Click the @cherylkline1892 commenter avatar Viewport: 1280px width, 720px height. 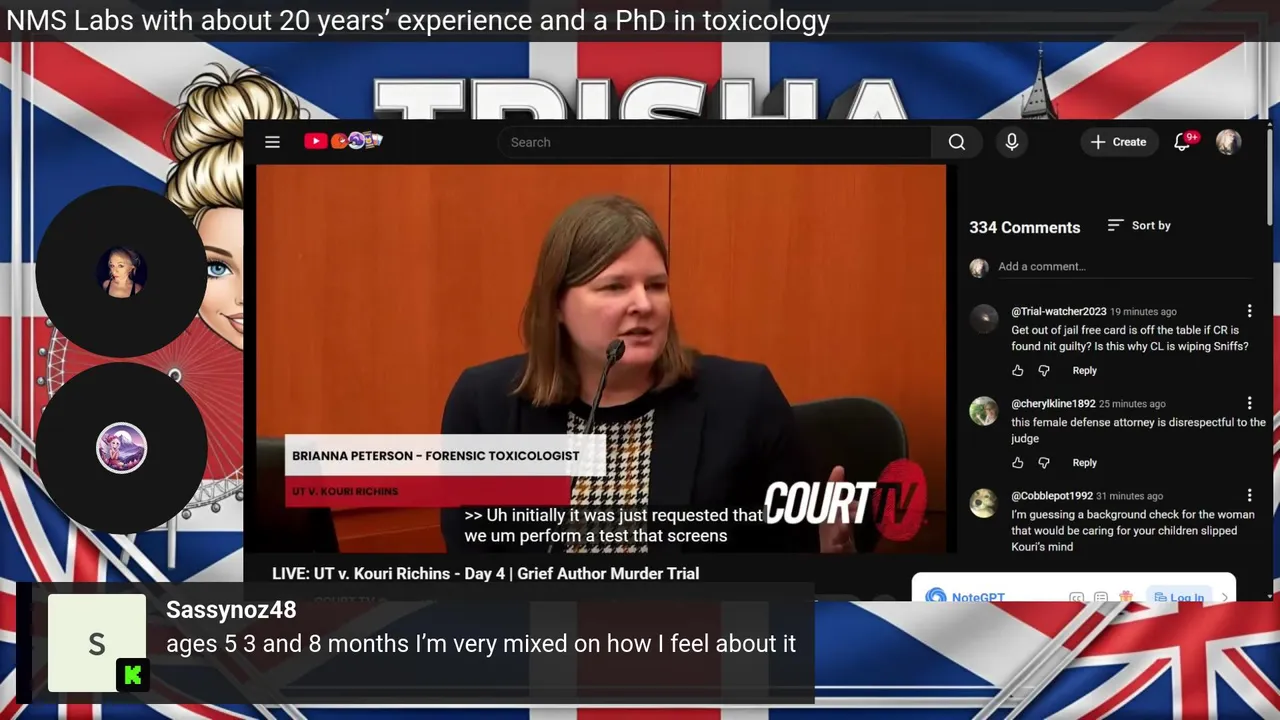[x=984, y=410]
